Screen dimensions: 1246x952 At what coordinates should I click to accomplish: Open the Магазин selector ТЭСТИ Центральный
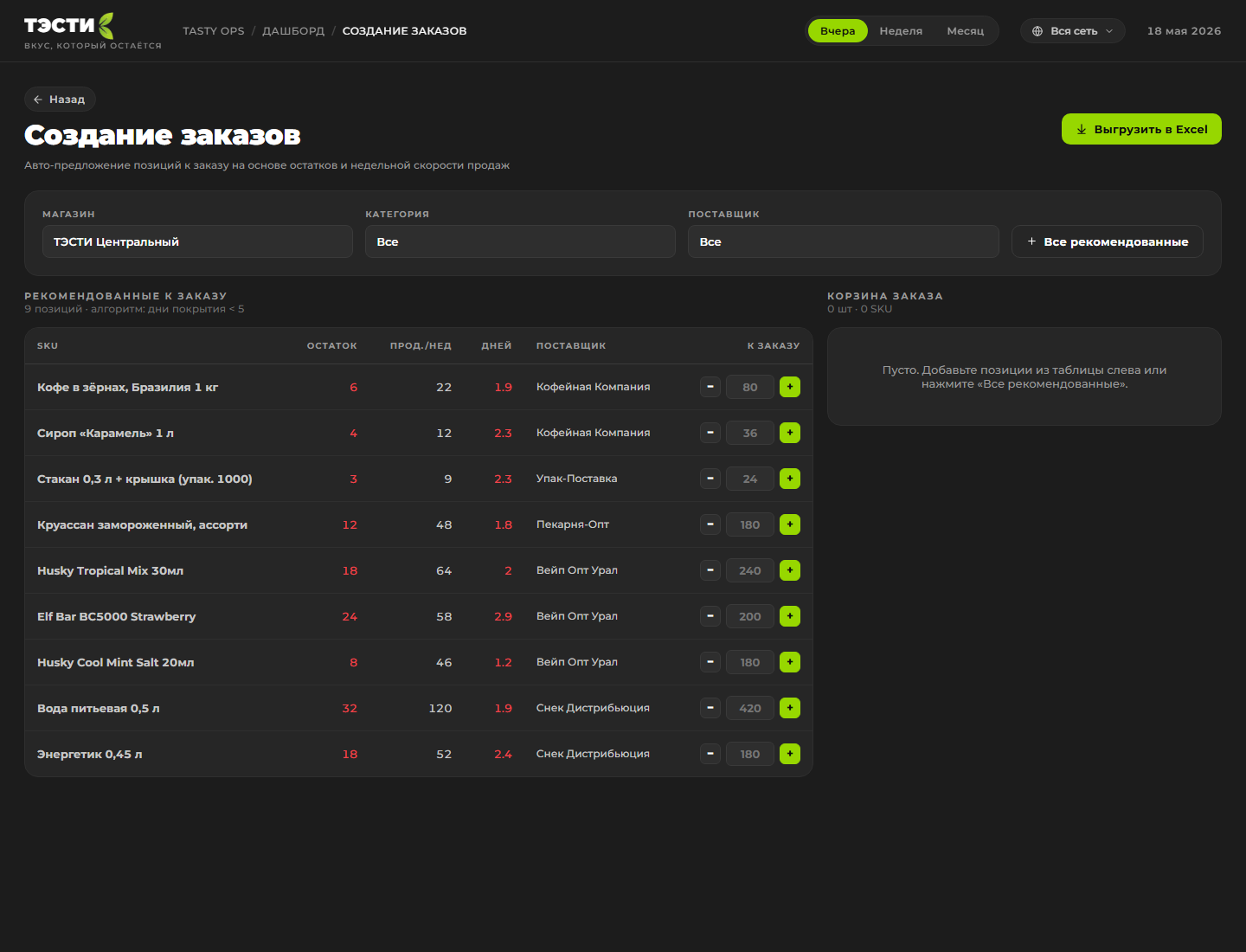197,241
